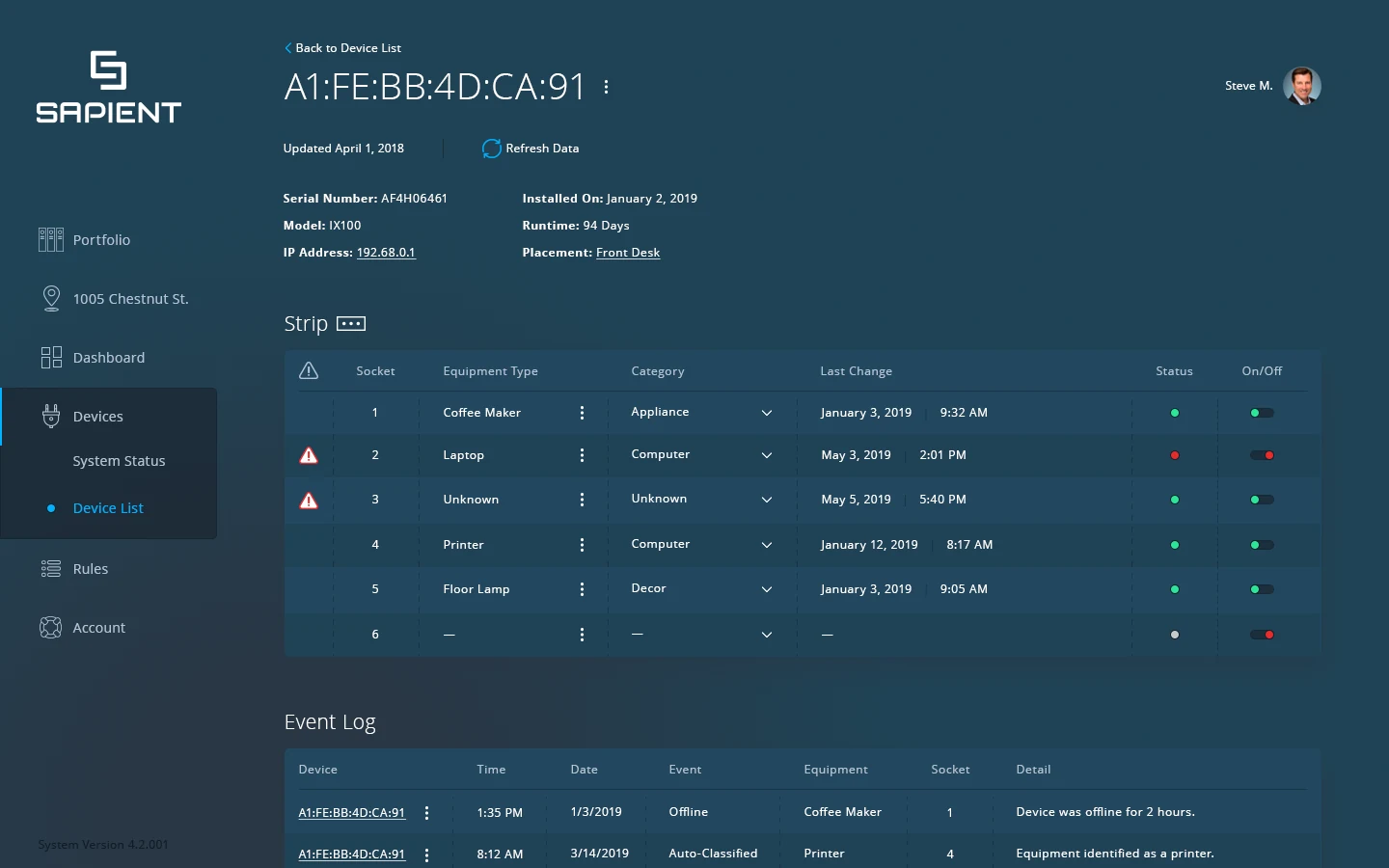Open options menu for 8:12 AM event entry

[426, 854]
